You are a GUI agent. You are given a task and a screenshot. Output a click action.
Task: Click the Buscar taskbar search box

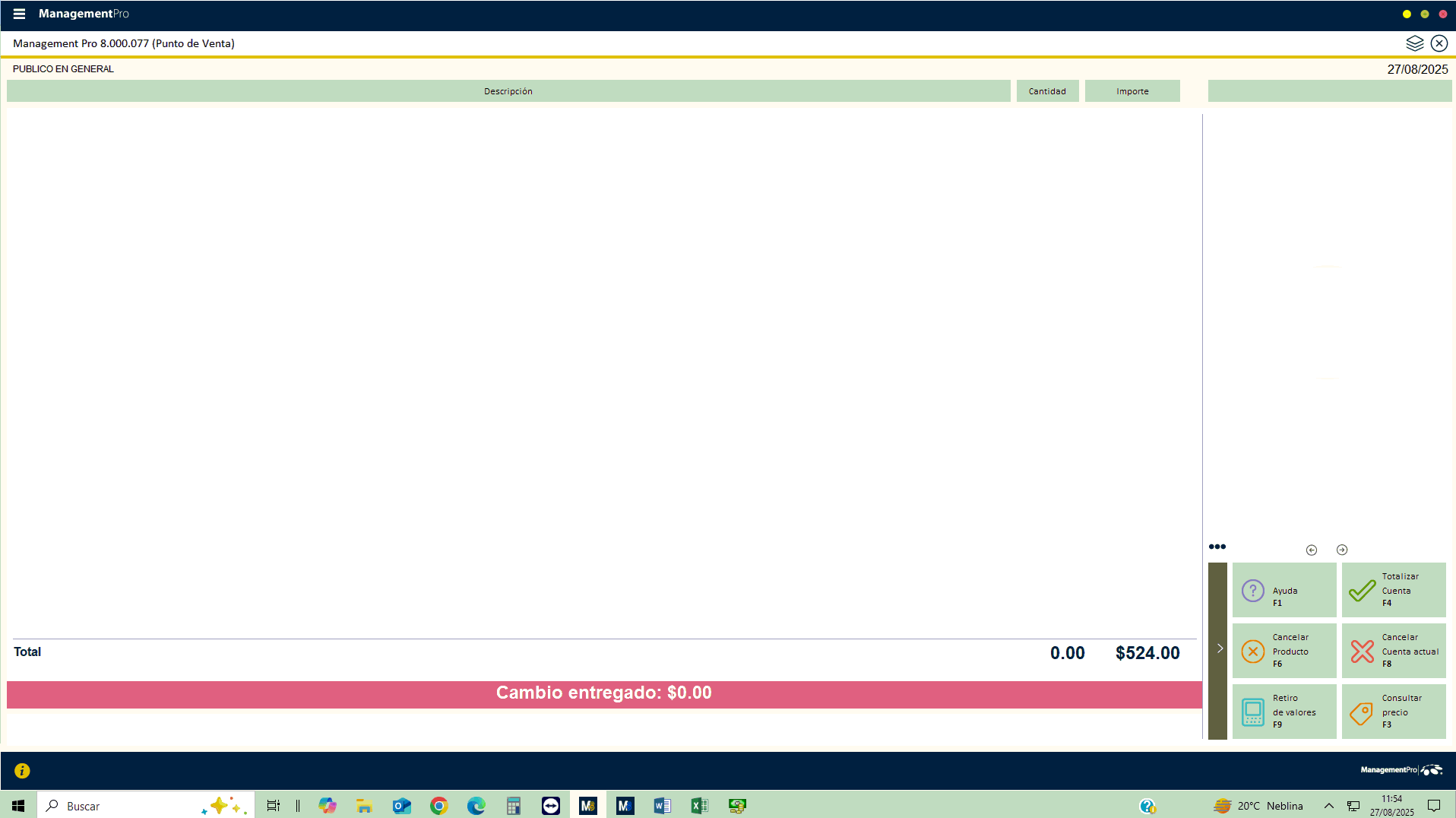pyautogui.click(x=146, y=806)
